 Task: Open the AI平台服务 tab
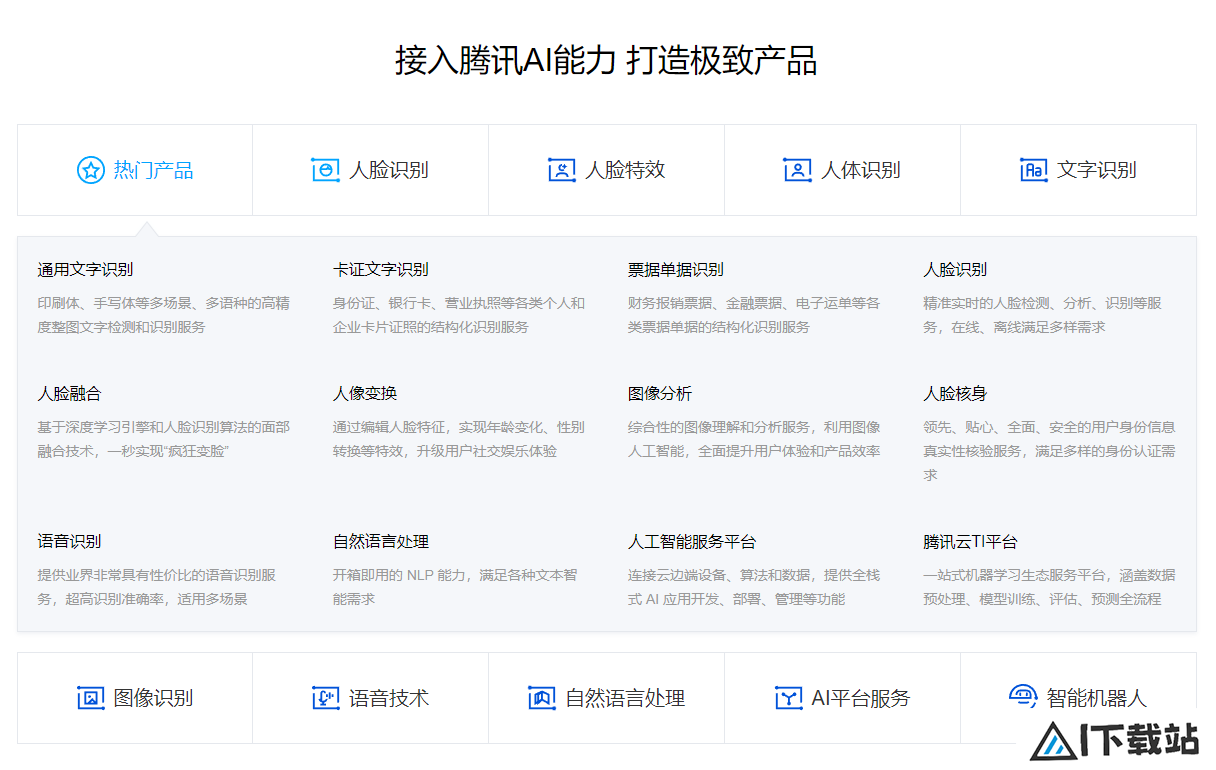pyautogui.click(x=843, y=698)
